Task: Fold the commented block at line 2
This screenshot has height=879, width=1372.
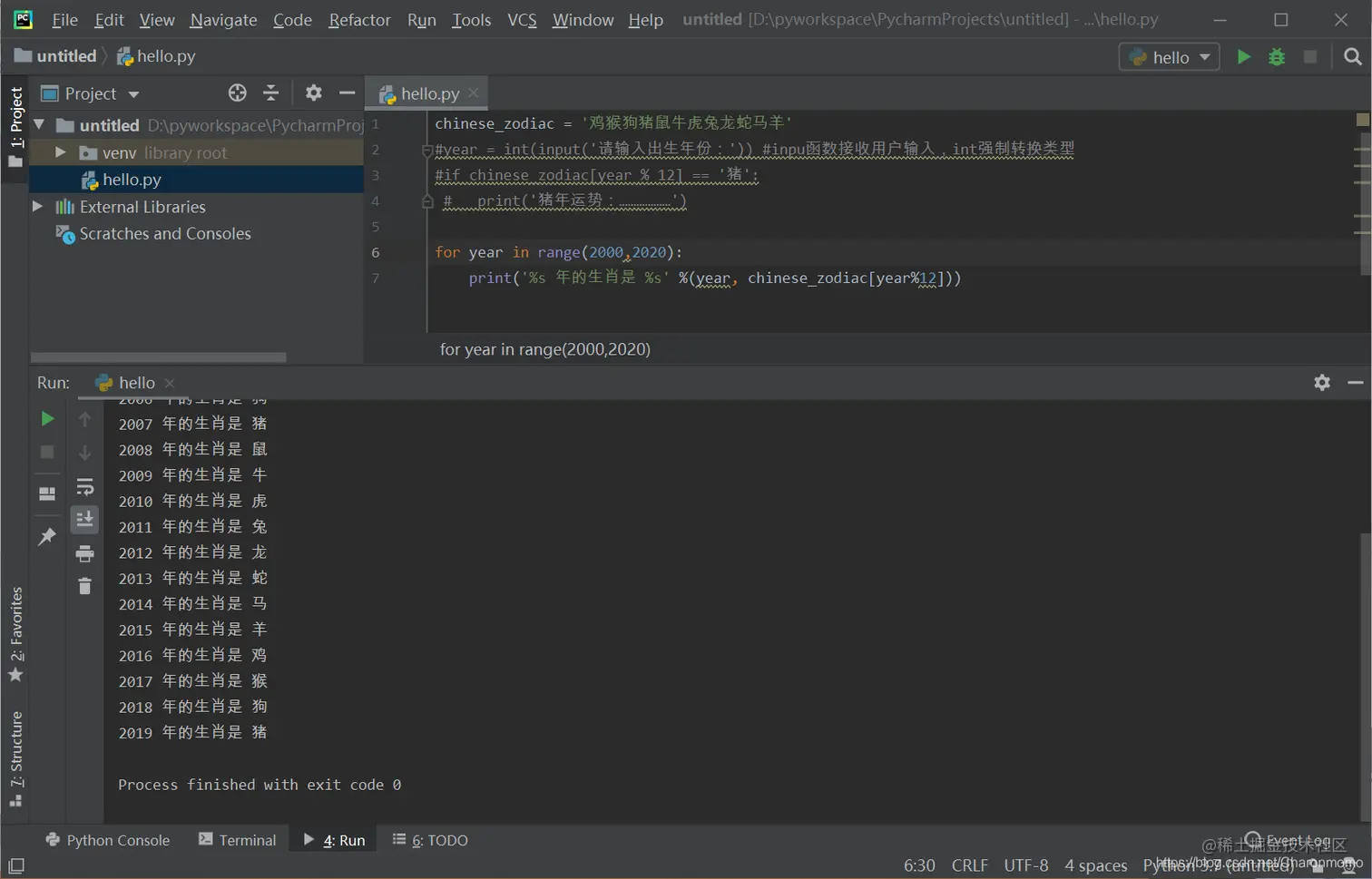Action: [x=426, y=150]
